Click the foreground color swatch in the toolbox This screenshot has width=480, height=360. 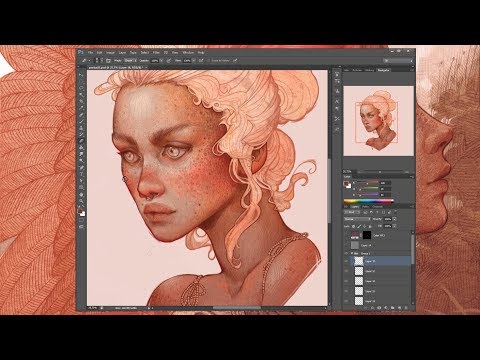(x=80, y=212)
